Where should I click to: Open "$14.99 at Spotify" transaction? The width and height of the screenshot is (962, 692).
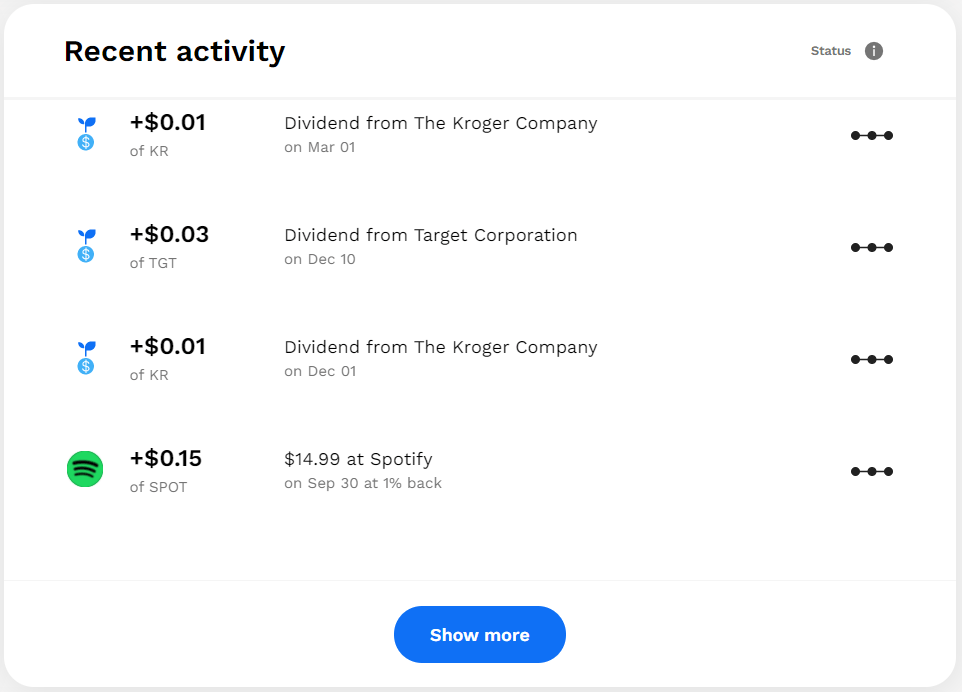tap(358, 460)
